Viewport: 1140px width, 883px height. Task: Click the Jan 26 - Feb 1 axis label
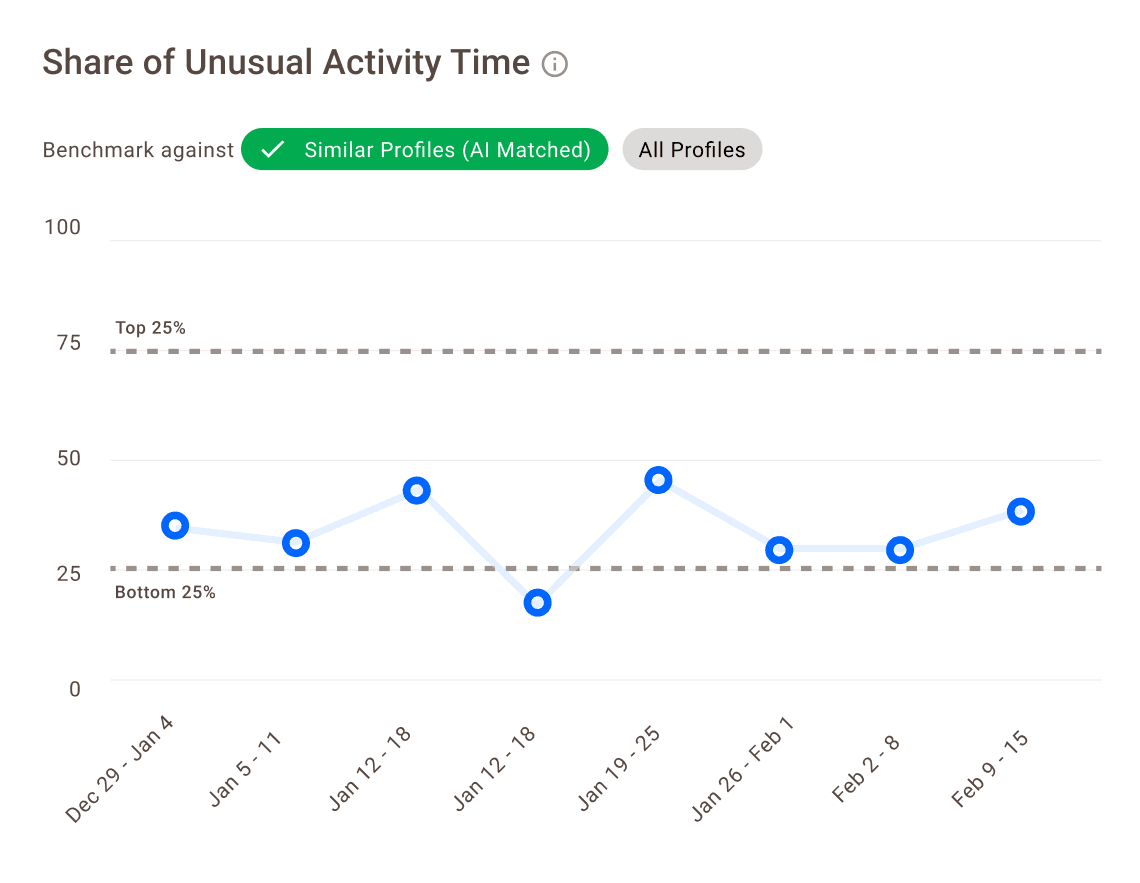tap(743, 768)
